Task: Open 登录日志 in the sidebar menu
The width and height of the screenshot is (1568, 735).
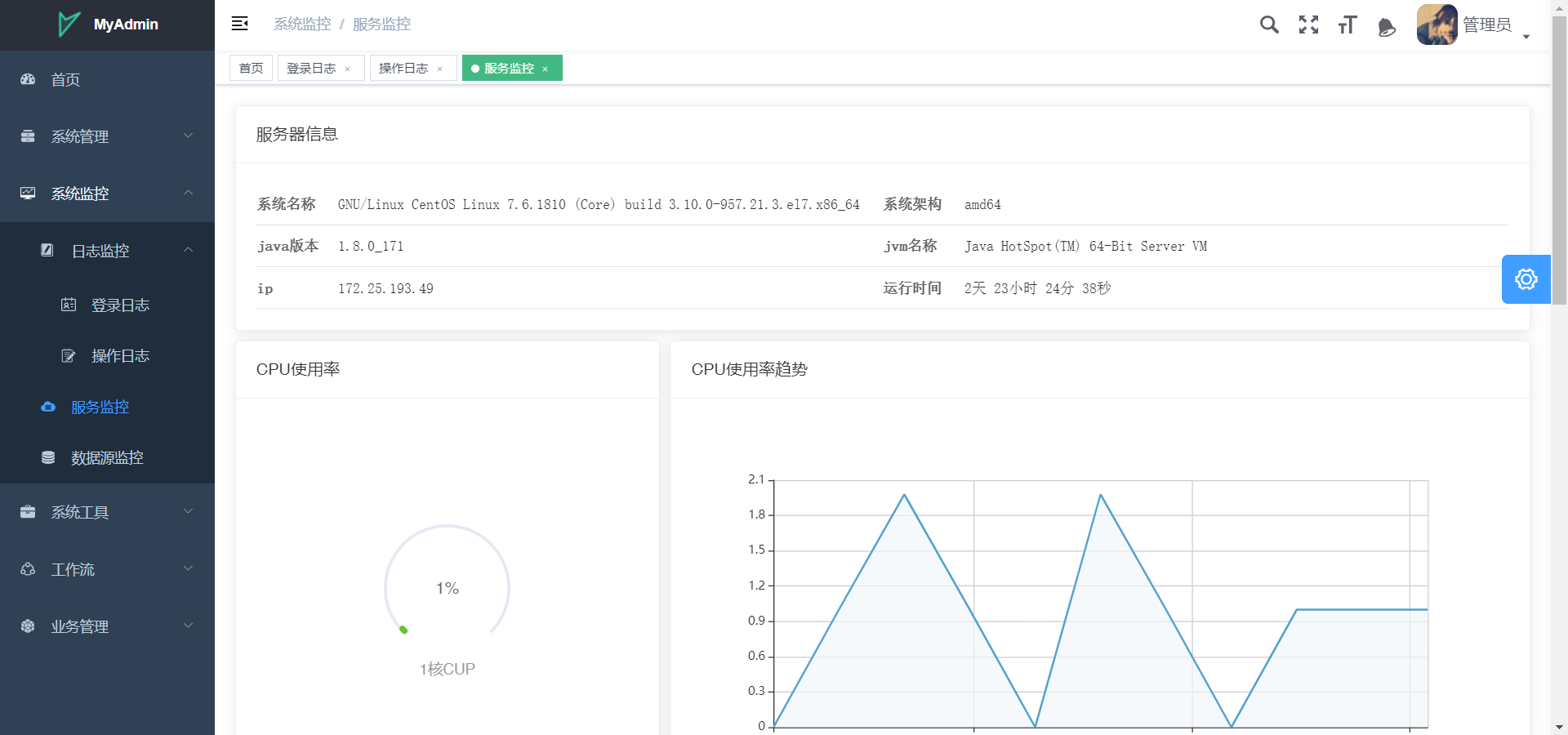Action: pos(107,305)
